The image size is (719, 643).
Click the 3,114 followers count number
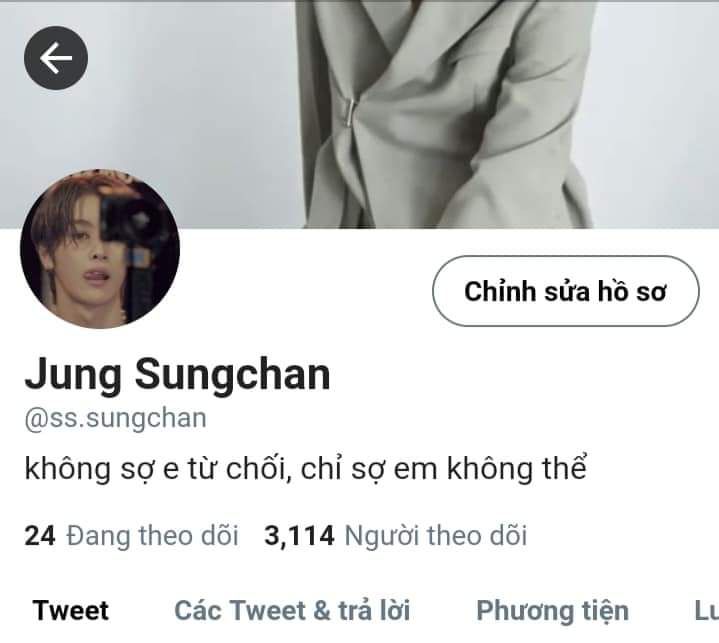(x=299, y=536)
